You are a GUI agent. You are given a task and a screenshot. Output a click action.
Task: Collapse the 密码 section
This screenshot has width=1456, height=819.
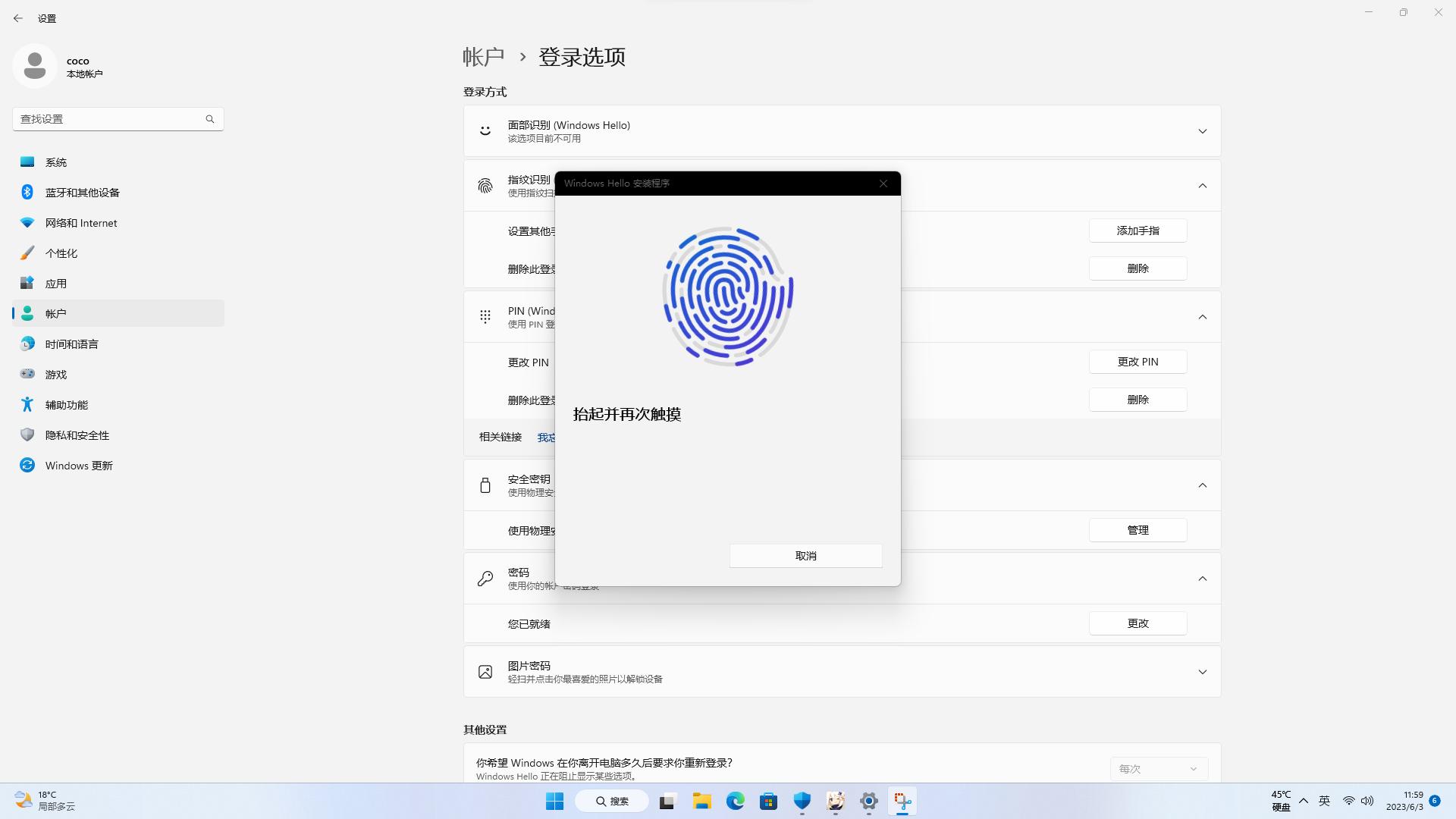[1202, 578]
